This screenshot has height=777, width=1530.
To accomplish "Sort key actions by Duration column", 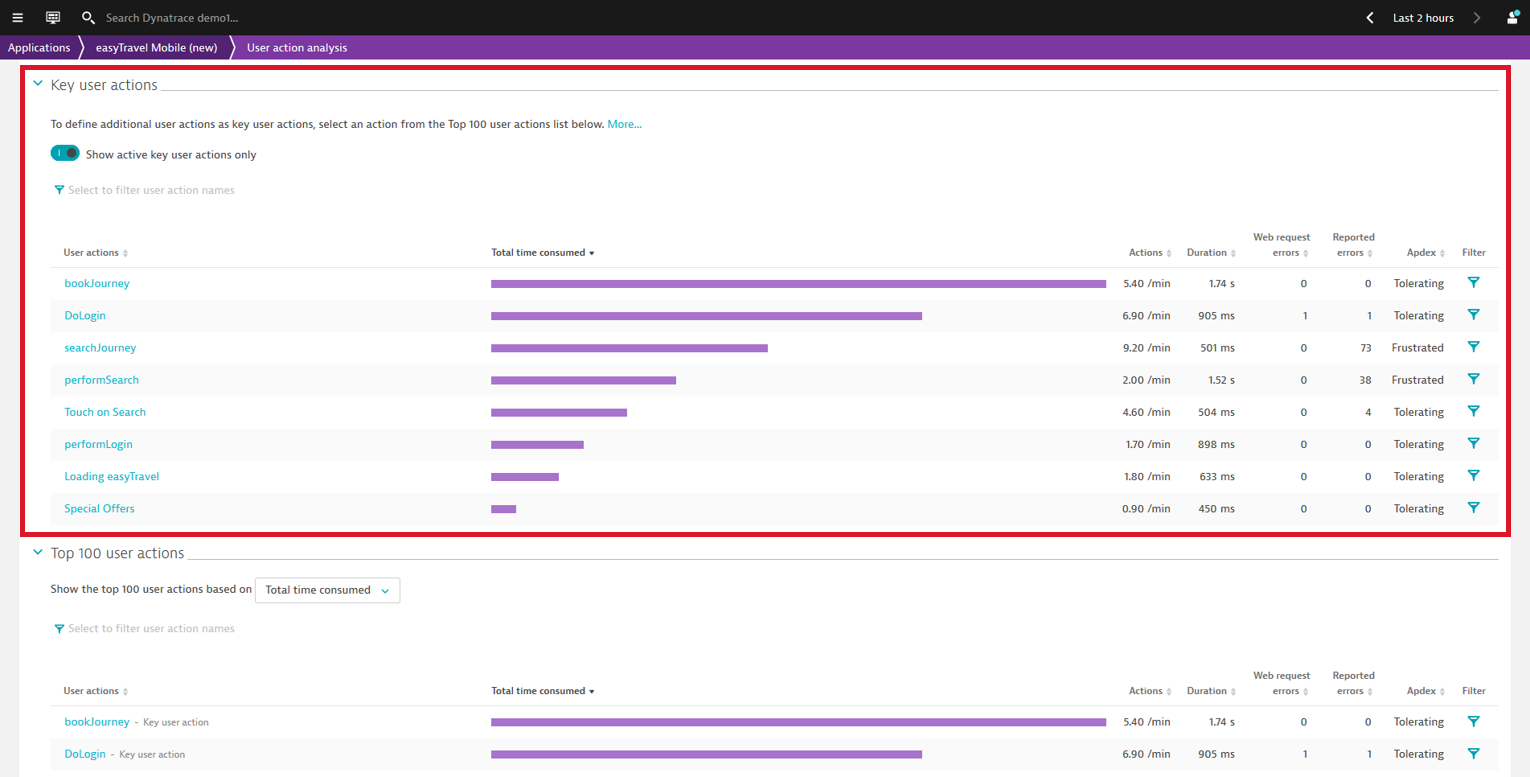I will (1211, 253).
